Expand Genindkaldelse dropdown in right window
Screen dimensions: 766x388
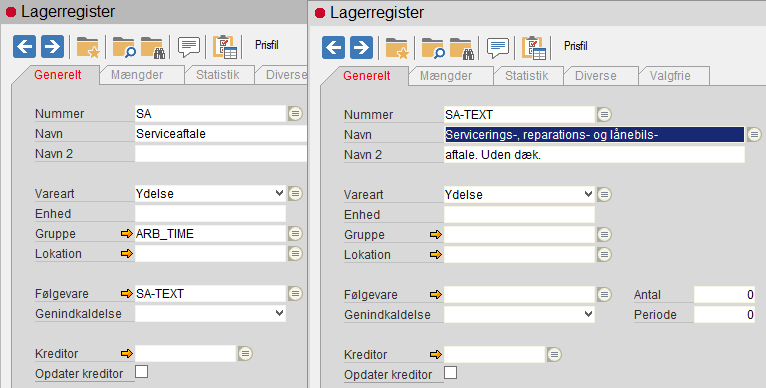coord(588,314)
